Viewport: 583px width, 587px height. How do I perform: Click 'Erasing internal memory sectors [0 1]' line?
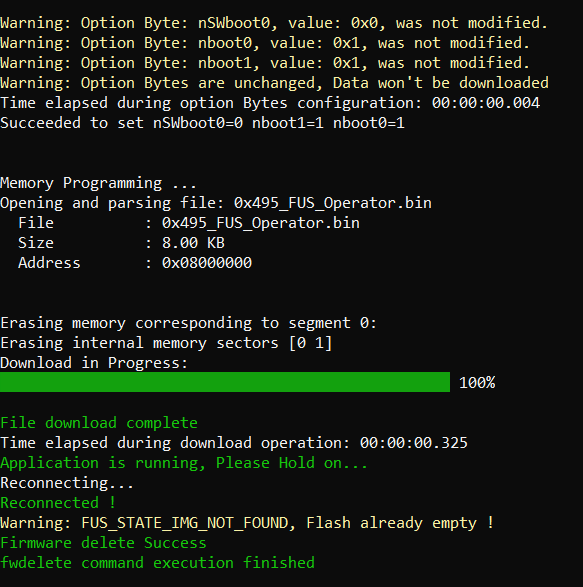coord(166,343)
